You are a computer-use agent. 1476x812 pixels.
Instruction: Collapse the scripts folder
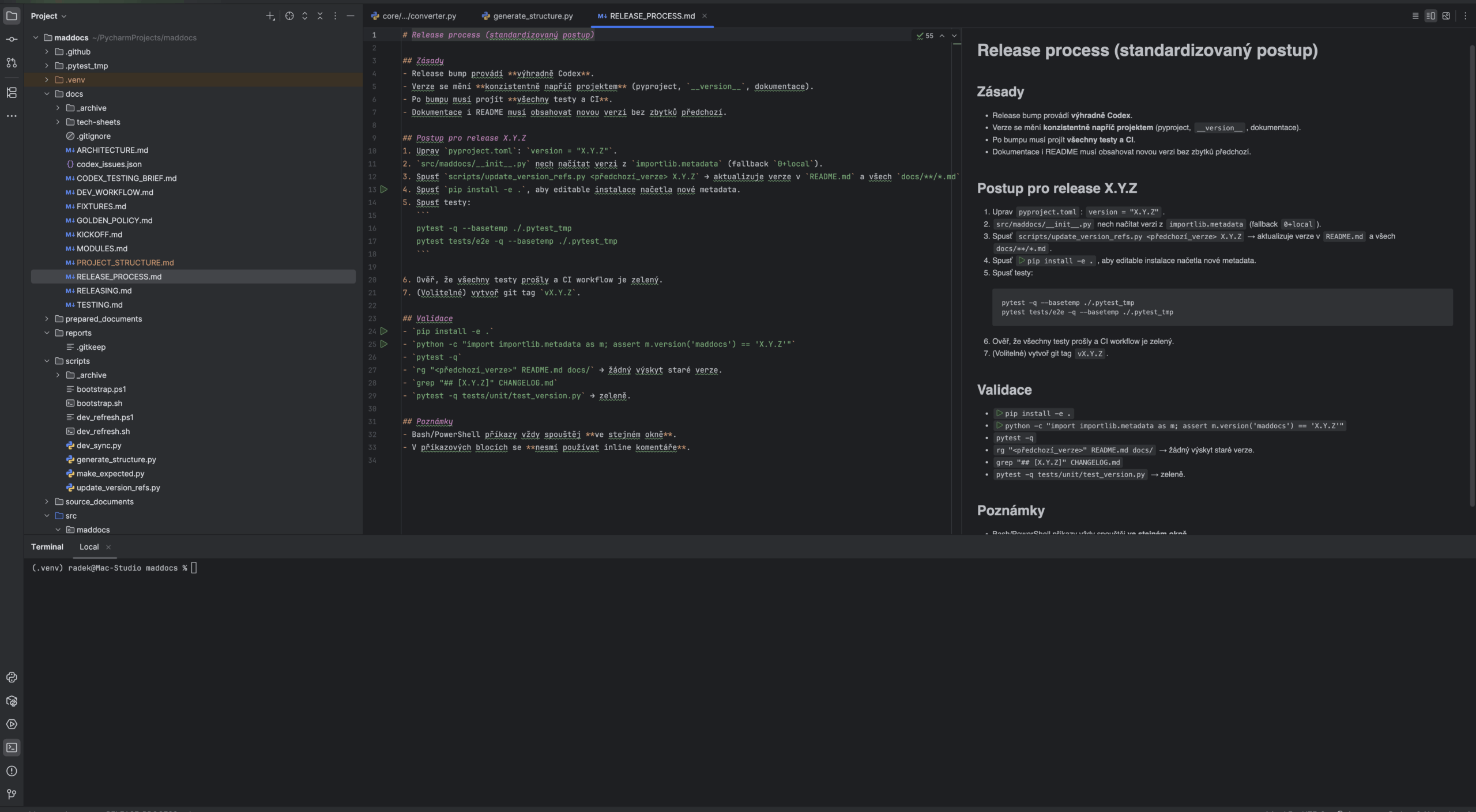pyautogui.click(x=47, y=361)
